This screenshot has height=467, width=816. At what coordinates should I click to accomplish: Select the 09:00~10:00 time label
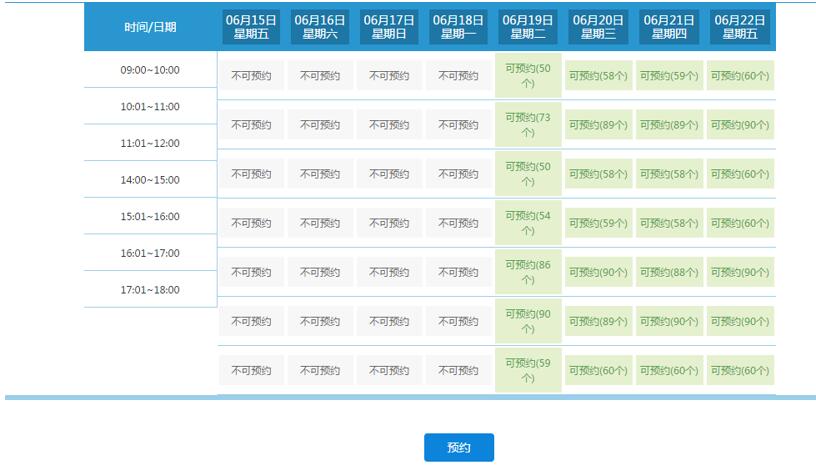pyautogui.click(x=150, y=70)
